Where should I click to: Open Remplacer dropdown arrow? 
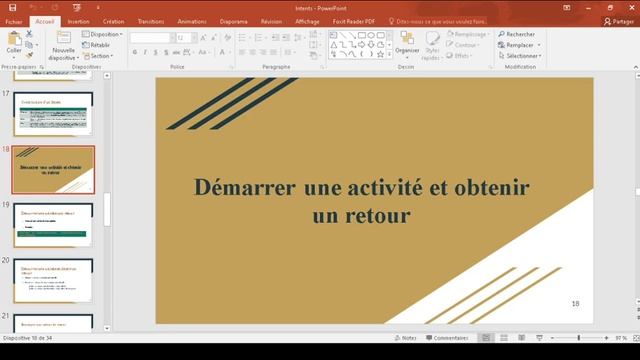pyautogui.click(x=539, y=45)
